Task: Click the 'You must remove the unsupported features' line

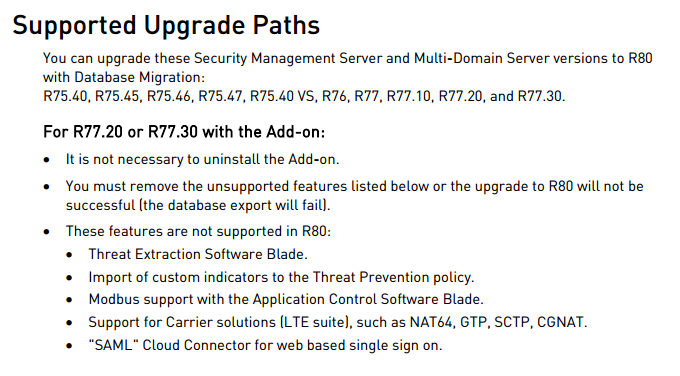Action: 354,186
